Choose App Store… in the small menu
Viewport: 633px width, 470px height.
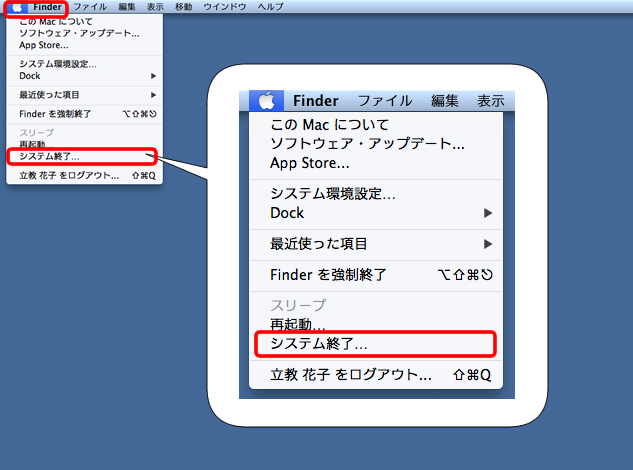pos(84,45)
